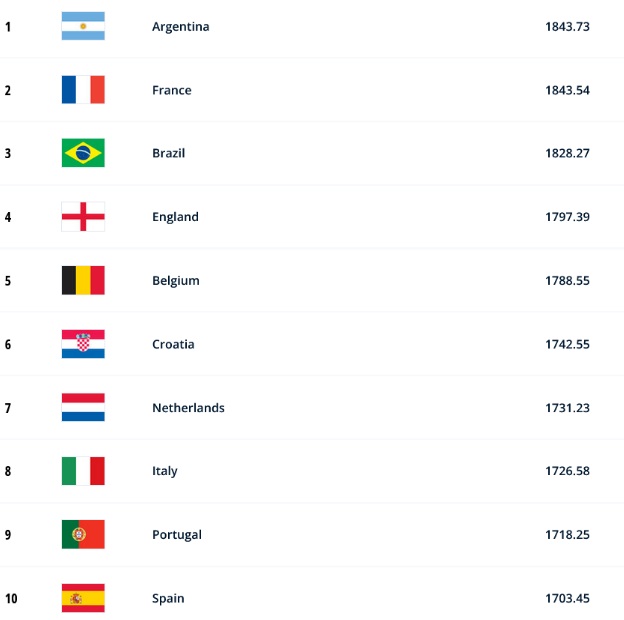Click England's 1797.39 points value
Screen dimensions: 624x620
(x=567, y=217)
